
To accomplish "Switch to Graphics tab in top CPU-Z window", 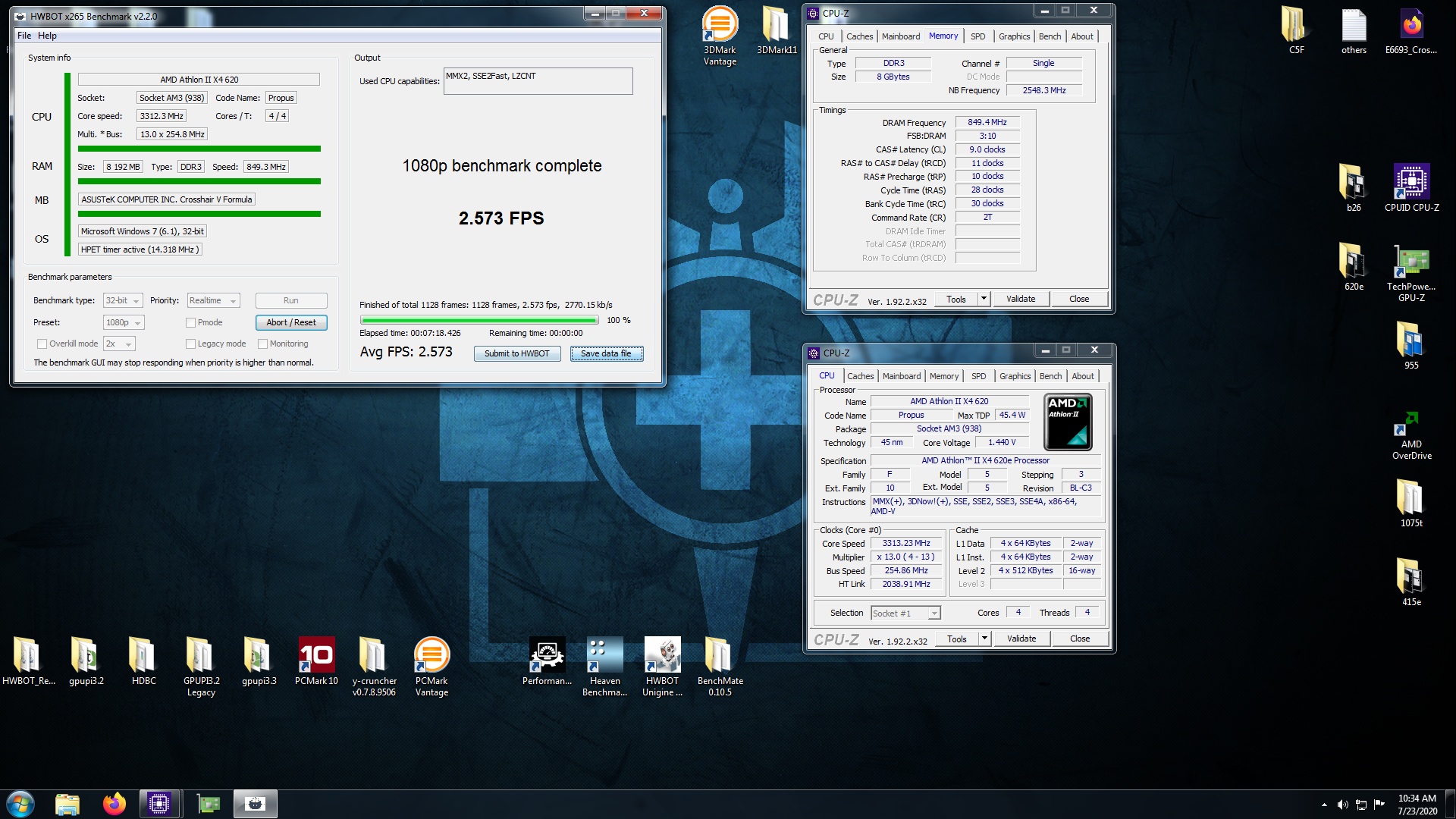I will (1014, 36).
